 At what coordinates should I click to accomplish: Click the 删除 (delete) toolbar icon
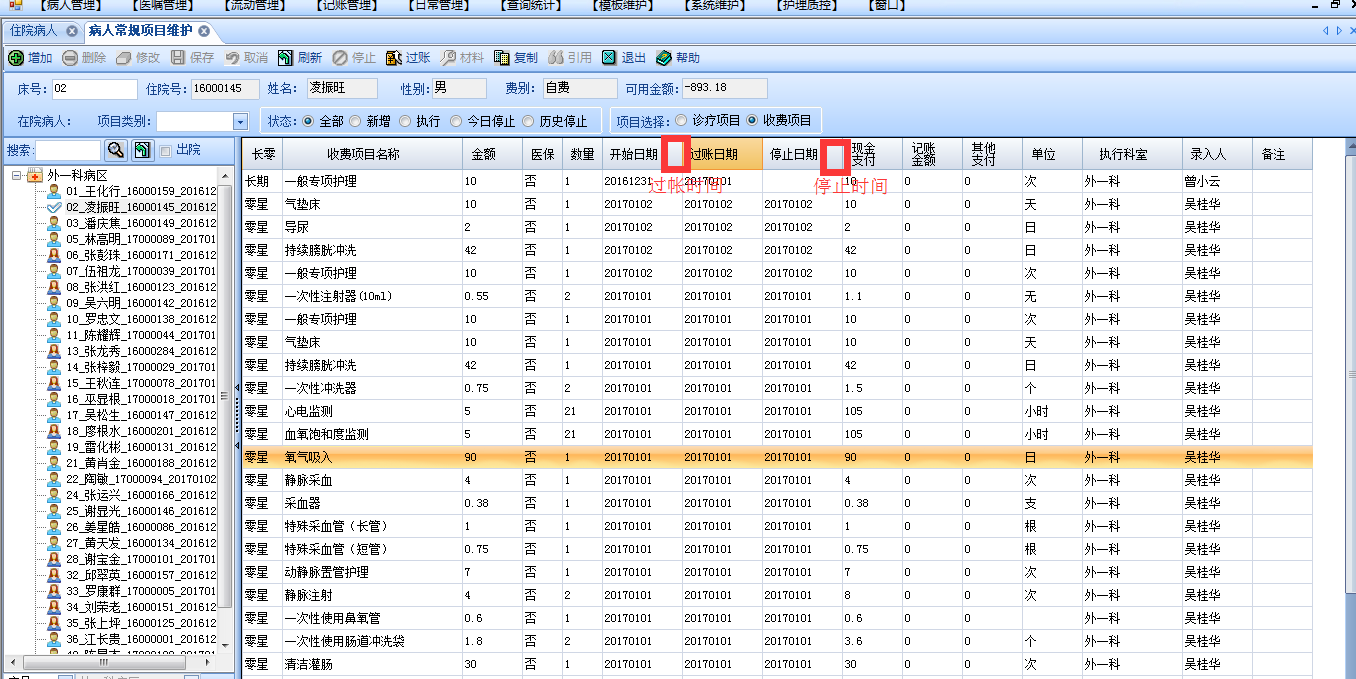[x=70, y=58]
